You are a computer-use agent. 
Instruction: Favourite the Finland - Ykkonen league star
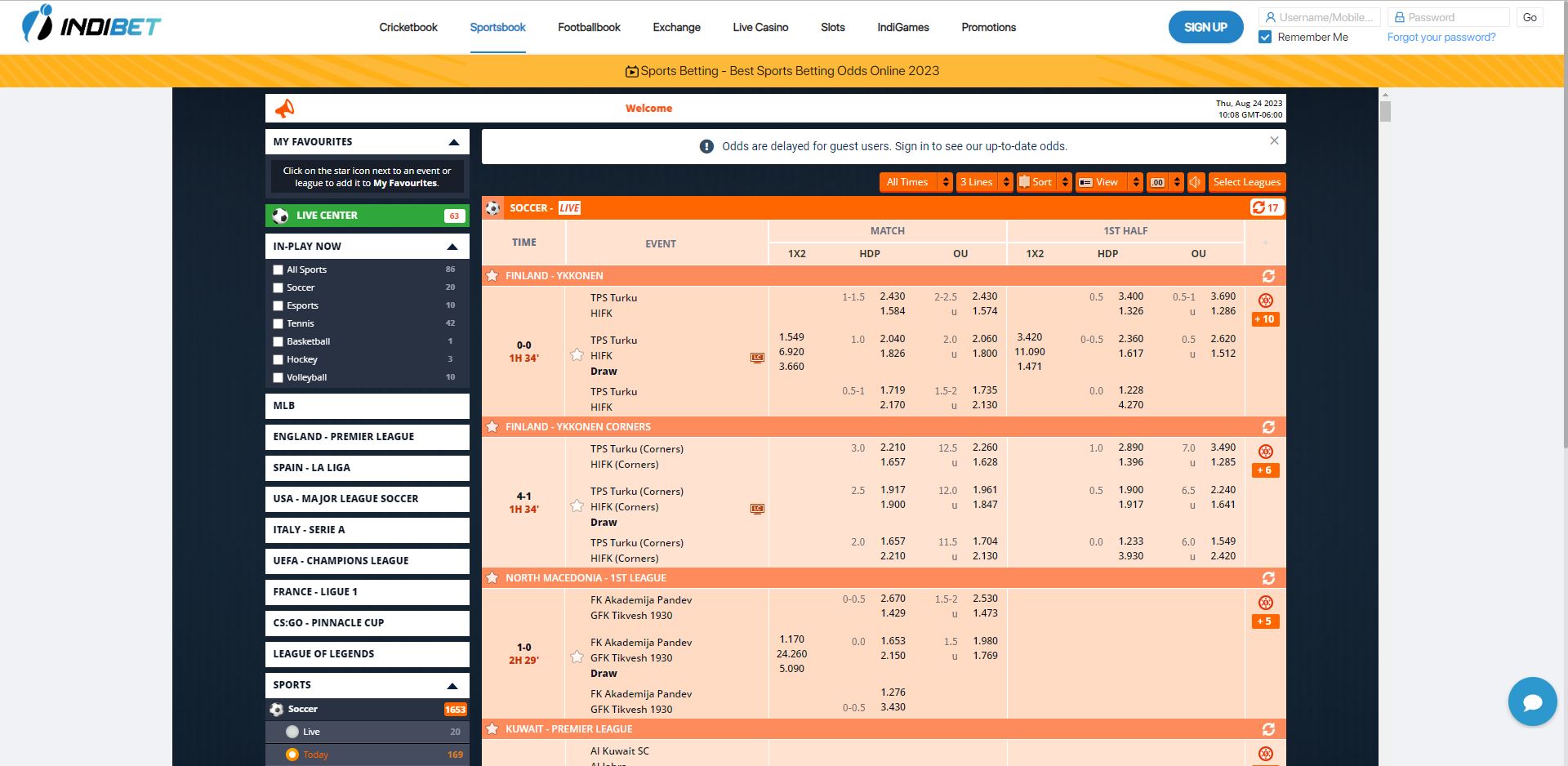click(492, 276)
